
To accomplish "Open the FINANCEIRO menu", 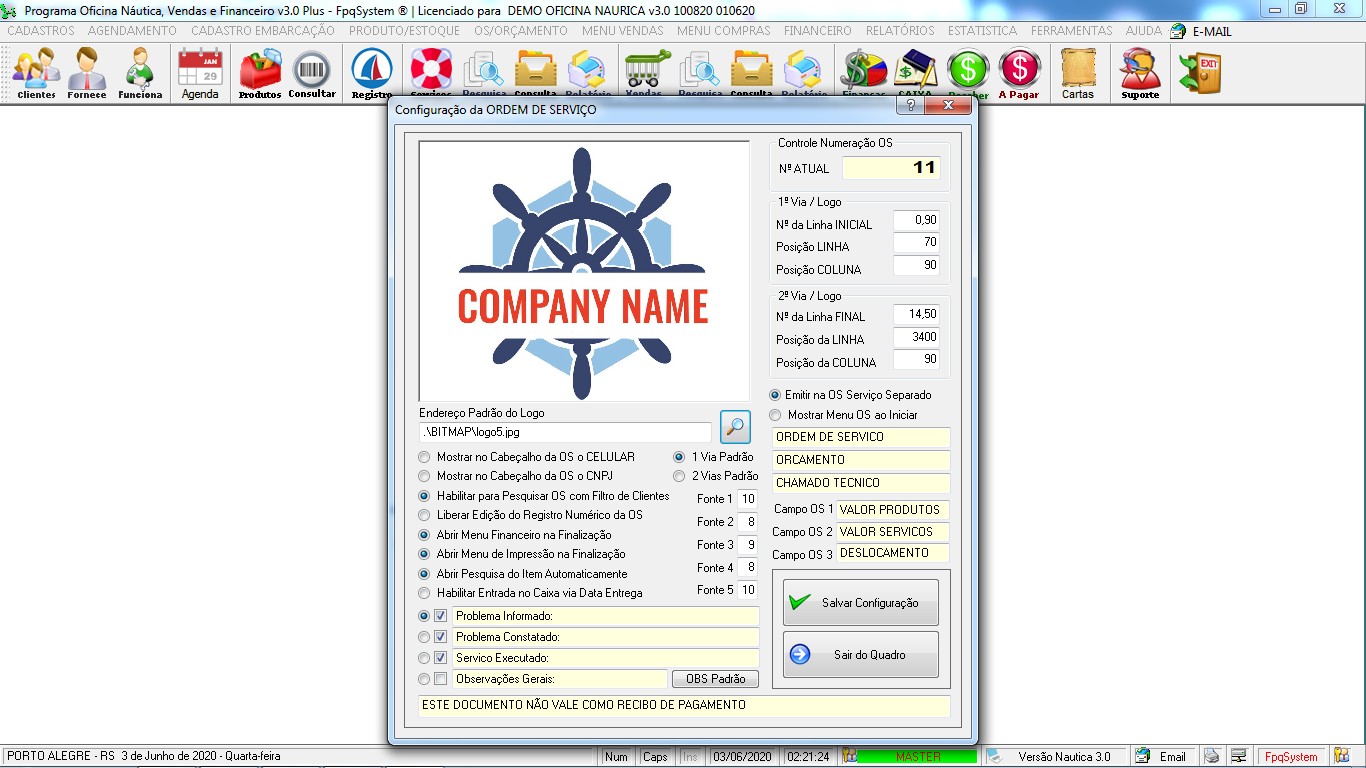I will click(x=818, y=31).
